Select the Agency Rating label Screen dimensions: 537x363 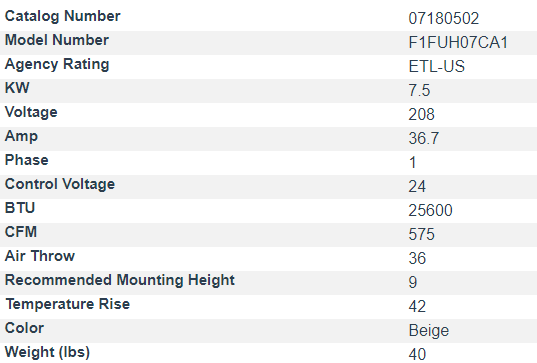(57, 64)
